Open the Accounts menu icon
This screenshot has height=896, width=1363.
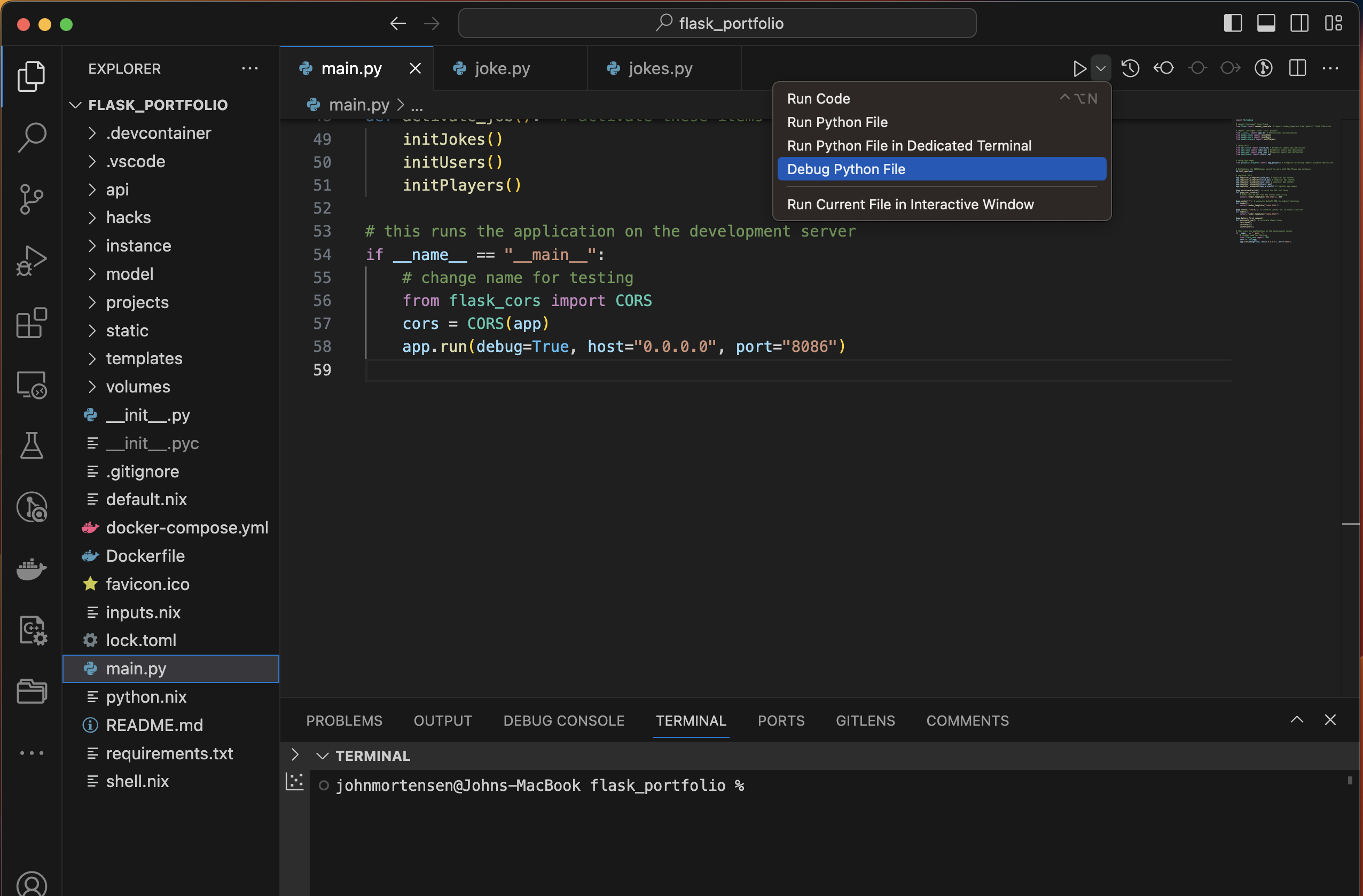coord(32,884)
